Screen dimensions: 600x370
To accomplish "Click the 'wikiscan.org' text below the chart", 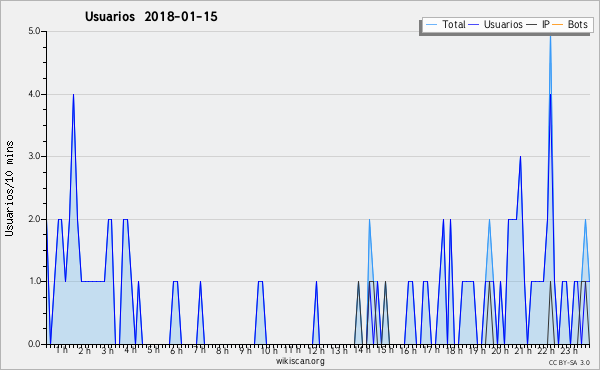I will pos(300,361).
